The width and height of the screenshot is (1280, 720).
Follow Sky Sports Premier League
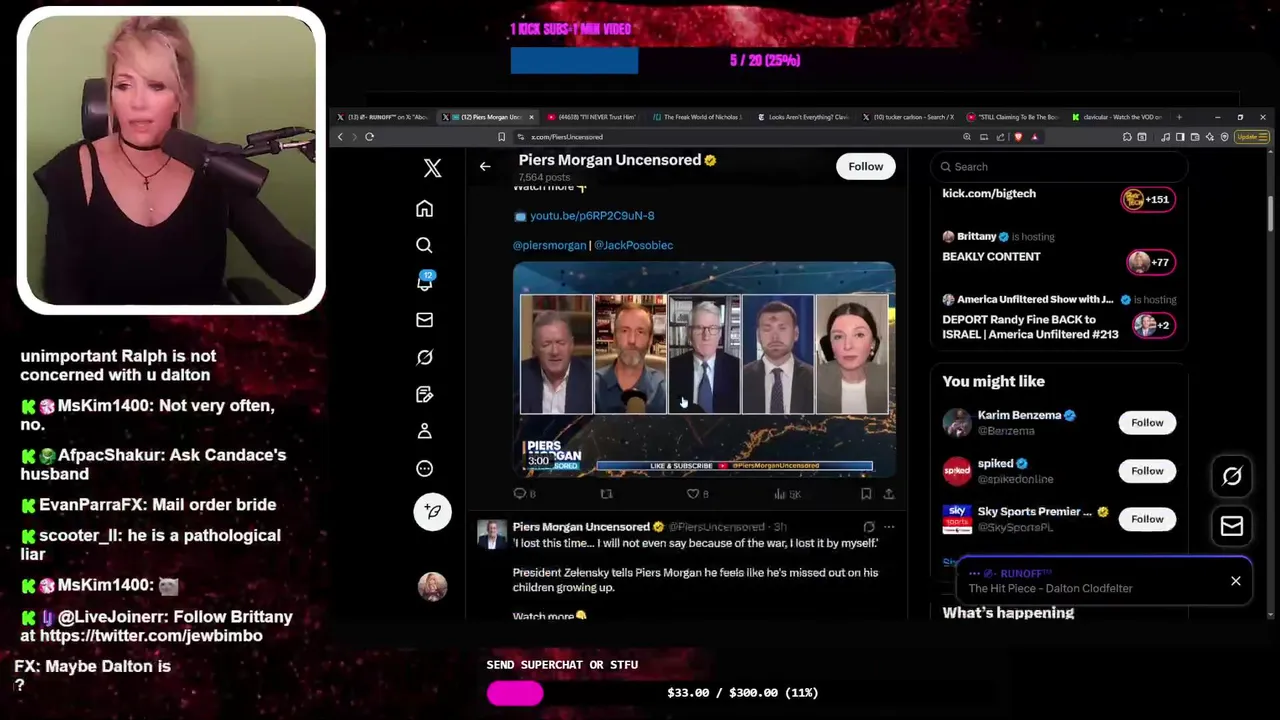click(x=1147, y=519)
